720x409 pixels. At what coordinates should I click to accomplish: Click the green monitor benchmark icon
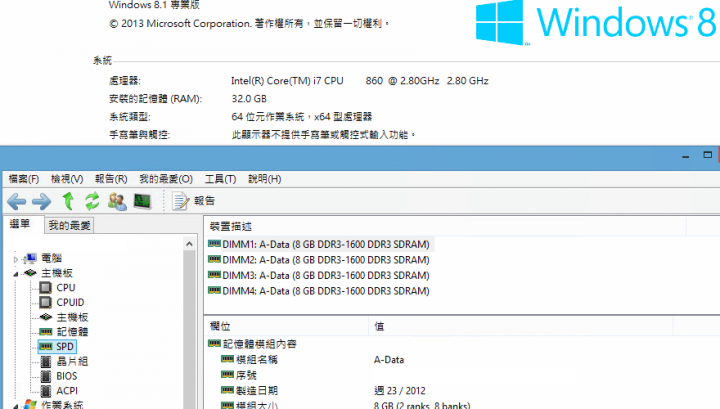[x=142, y=201]
